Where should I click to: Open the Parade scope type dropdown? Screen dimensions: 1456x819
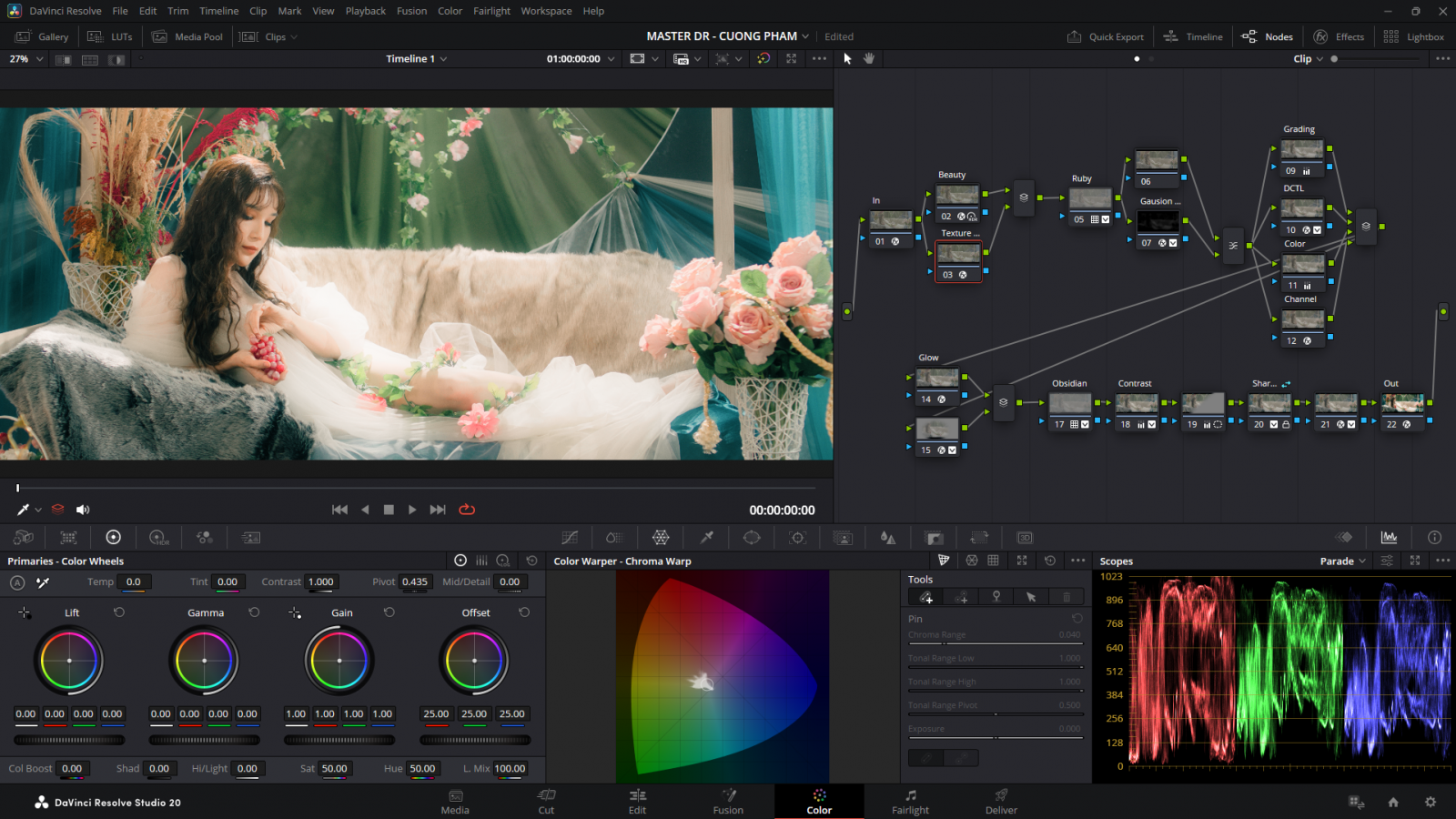pos(1342,561)
